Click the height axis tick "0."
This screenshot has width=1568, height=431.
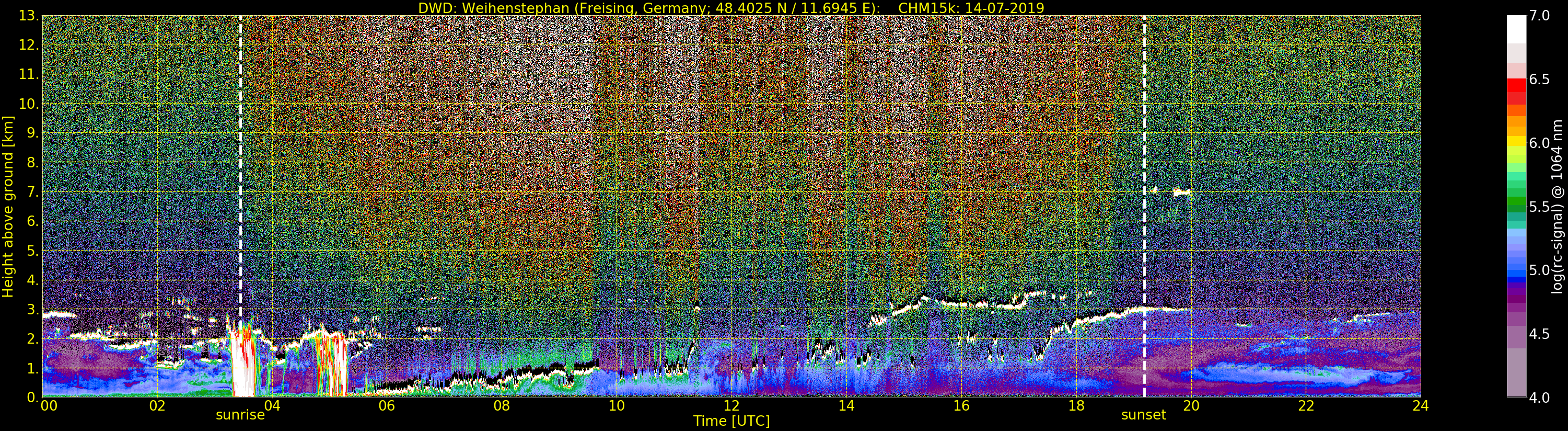[x=33, y=398]
